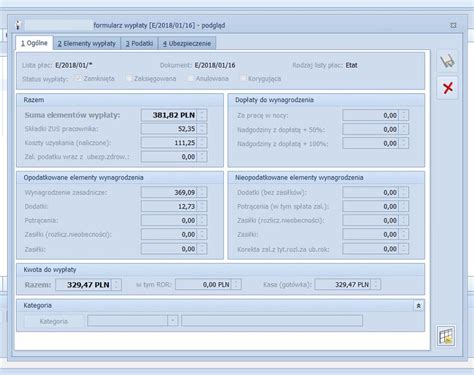Close the formularz wypłaty window

coord(453,25)
